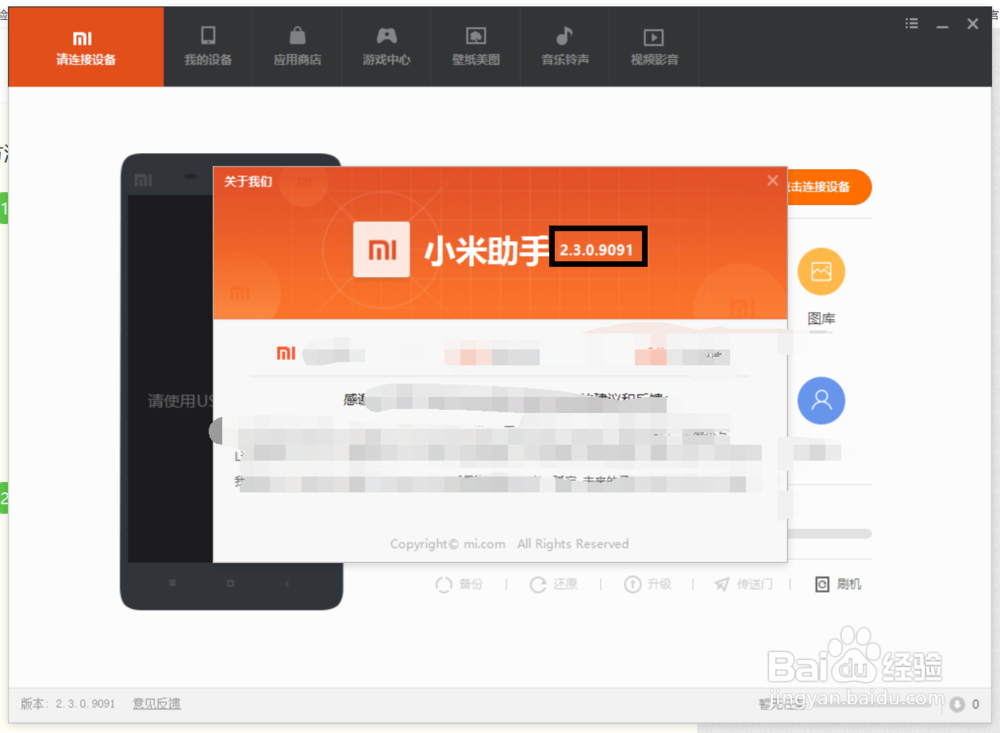Viewport: 1000px width, 733px height.
Task: Go to 壁纸美图 tab
Action: [476, 47]
